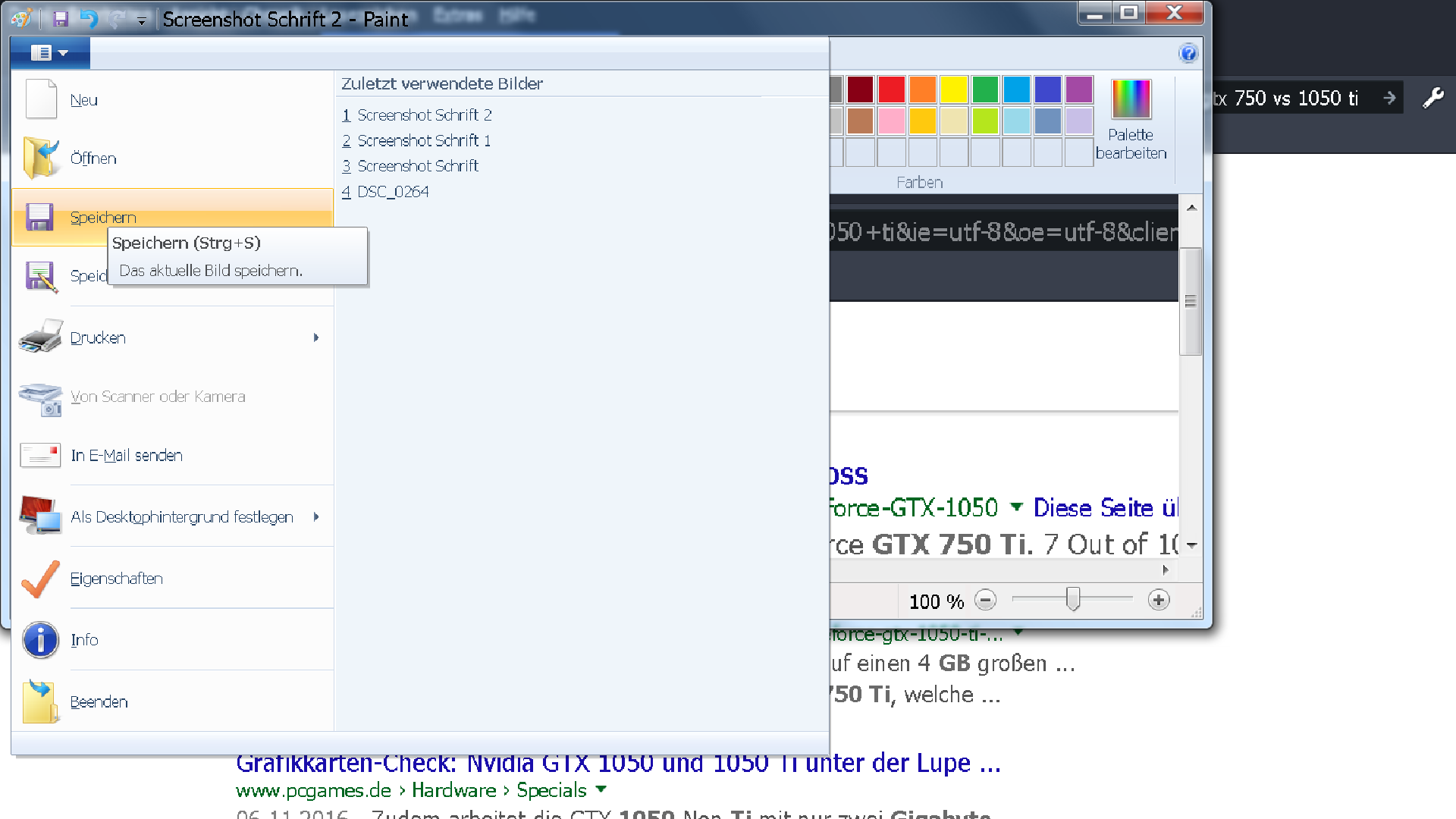The height and width of the screenshot is (819, 1456).
Task: Click the blue Info icon
Action: tap(40, 640)
